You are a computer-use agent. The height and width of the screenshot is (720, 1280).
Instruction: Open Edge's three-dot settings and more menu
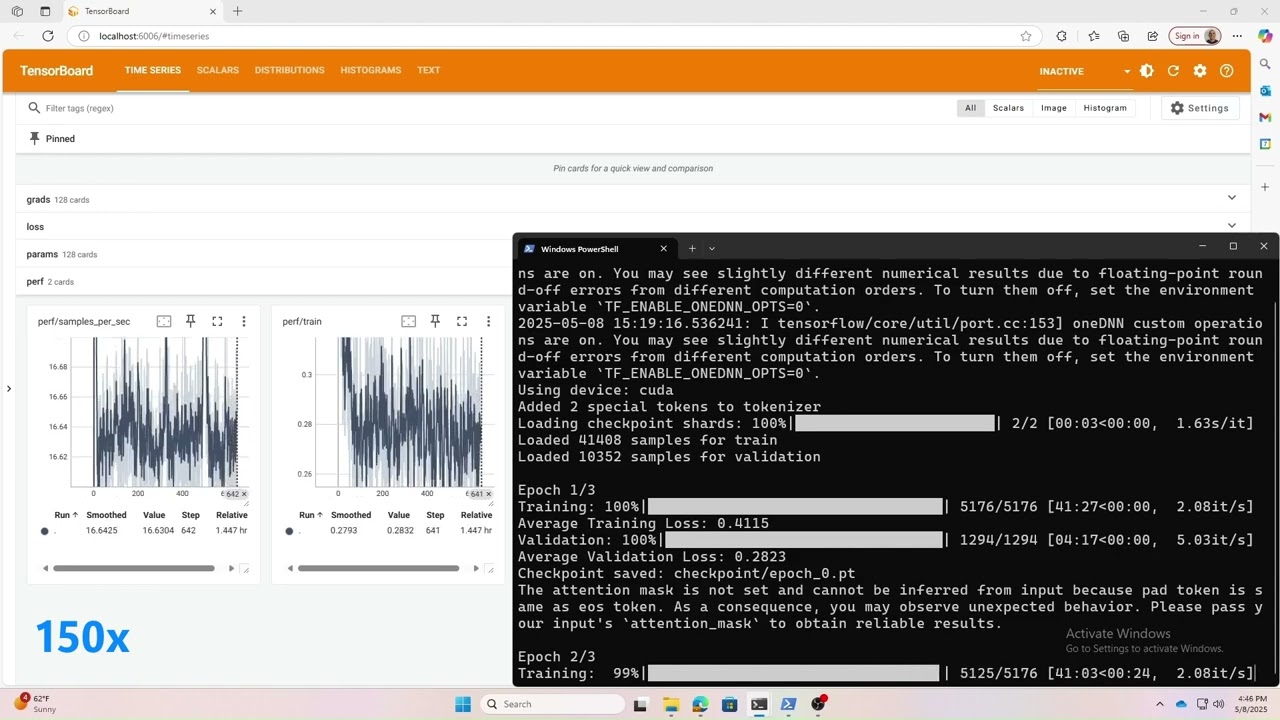coord(1237,36)
